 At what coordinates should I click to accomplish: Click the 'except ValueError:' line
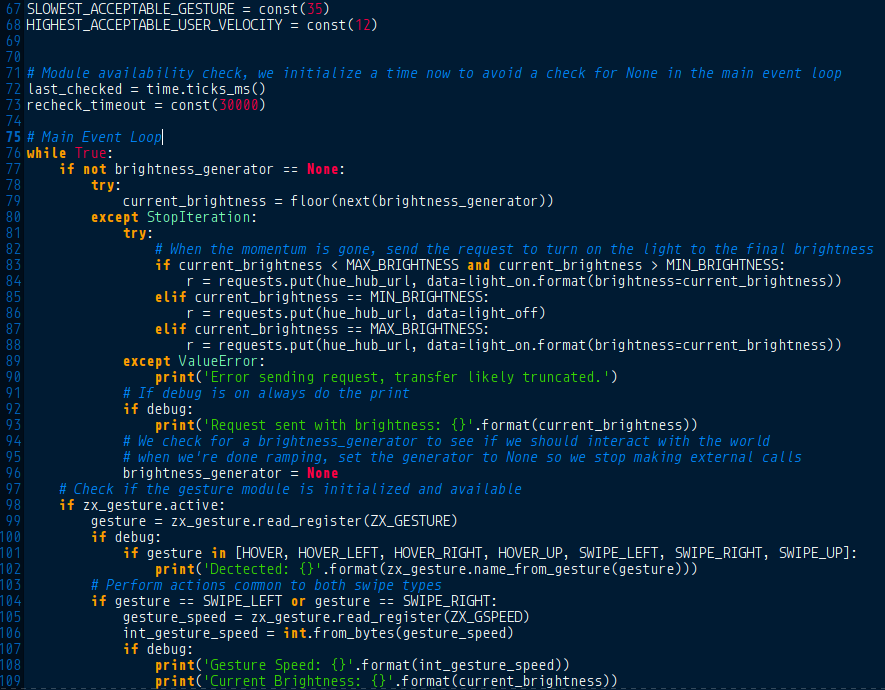point(194,361)
